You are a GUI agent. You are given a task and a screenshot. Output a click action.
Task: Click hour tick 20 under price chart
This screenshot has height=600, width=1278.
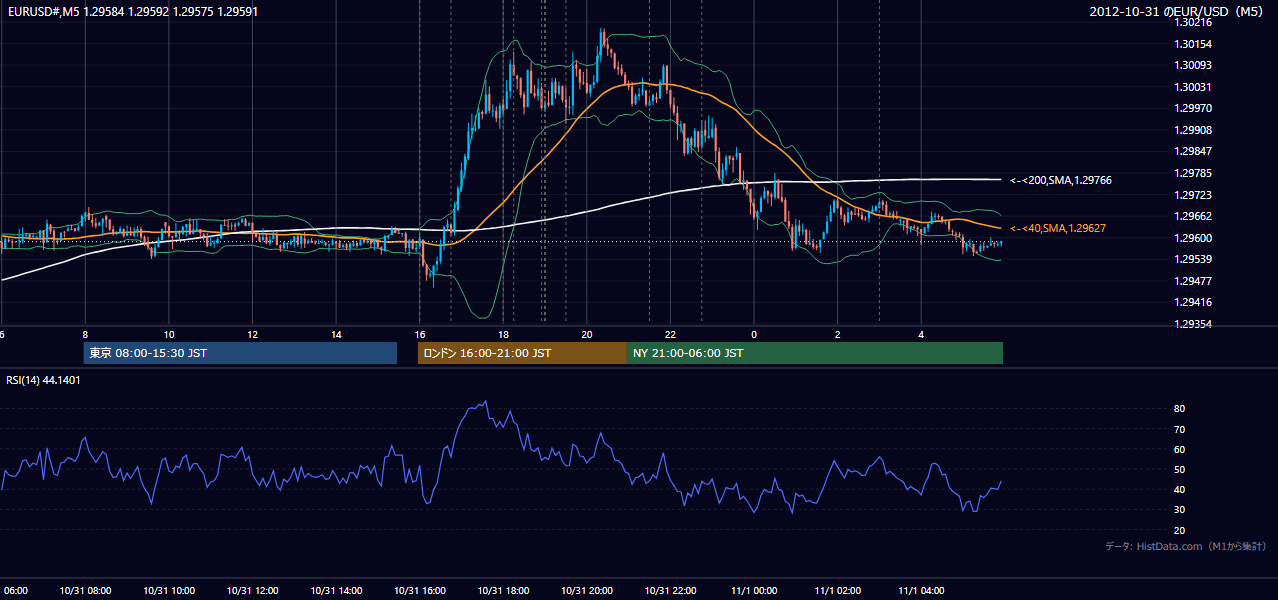pos(587,334)
